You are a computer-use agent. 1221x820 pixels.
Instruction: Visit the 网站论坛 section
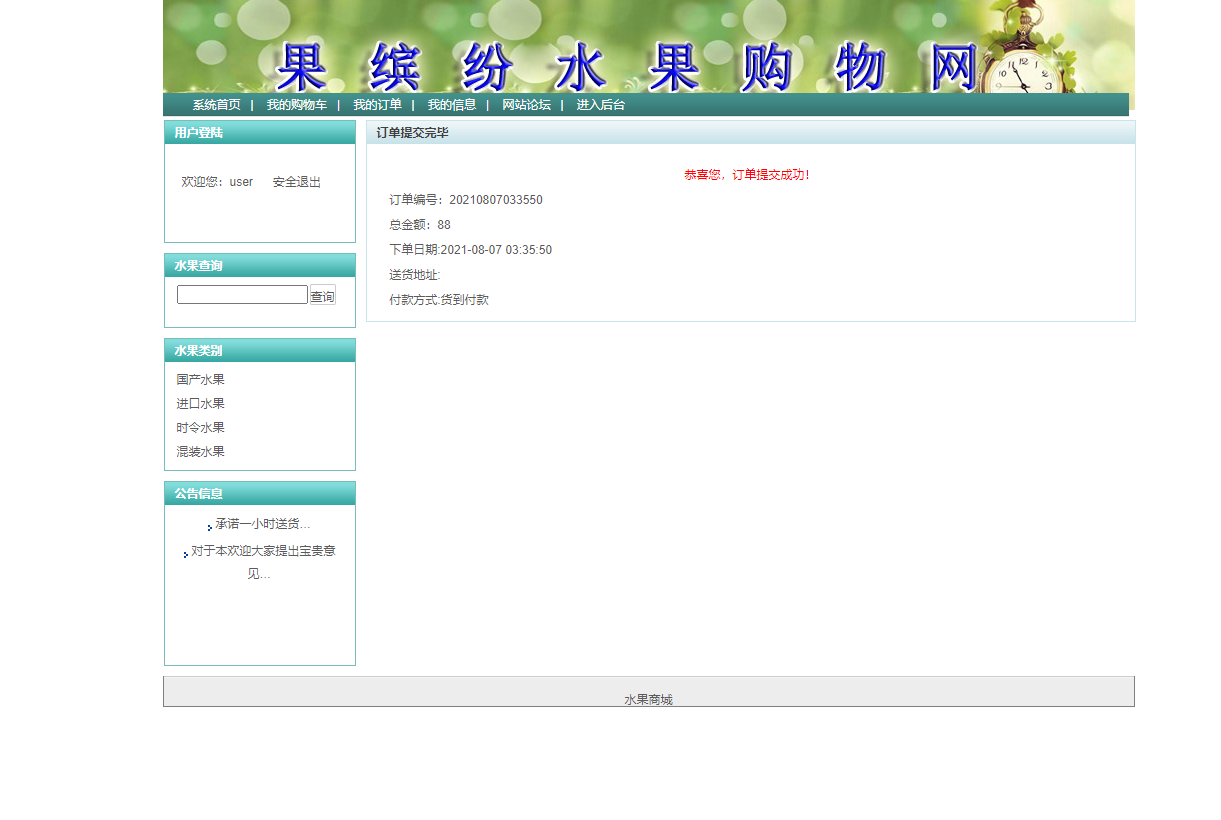coord(525,103)
